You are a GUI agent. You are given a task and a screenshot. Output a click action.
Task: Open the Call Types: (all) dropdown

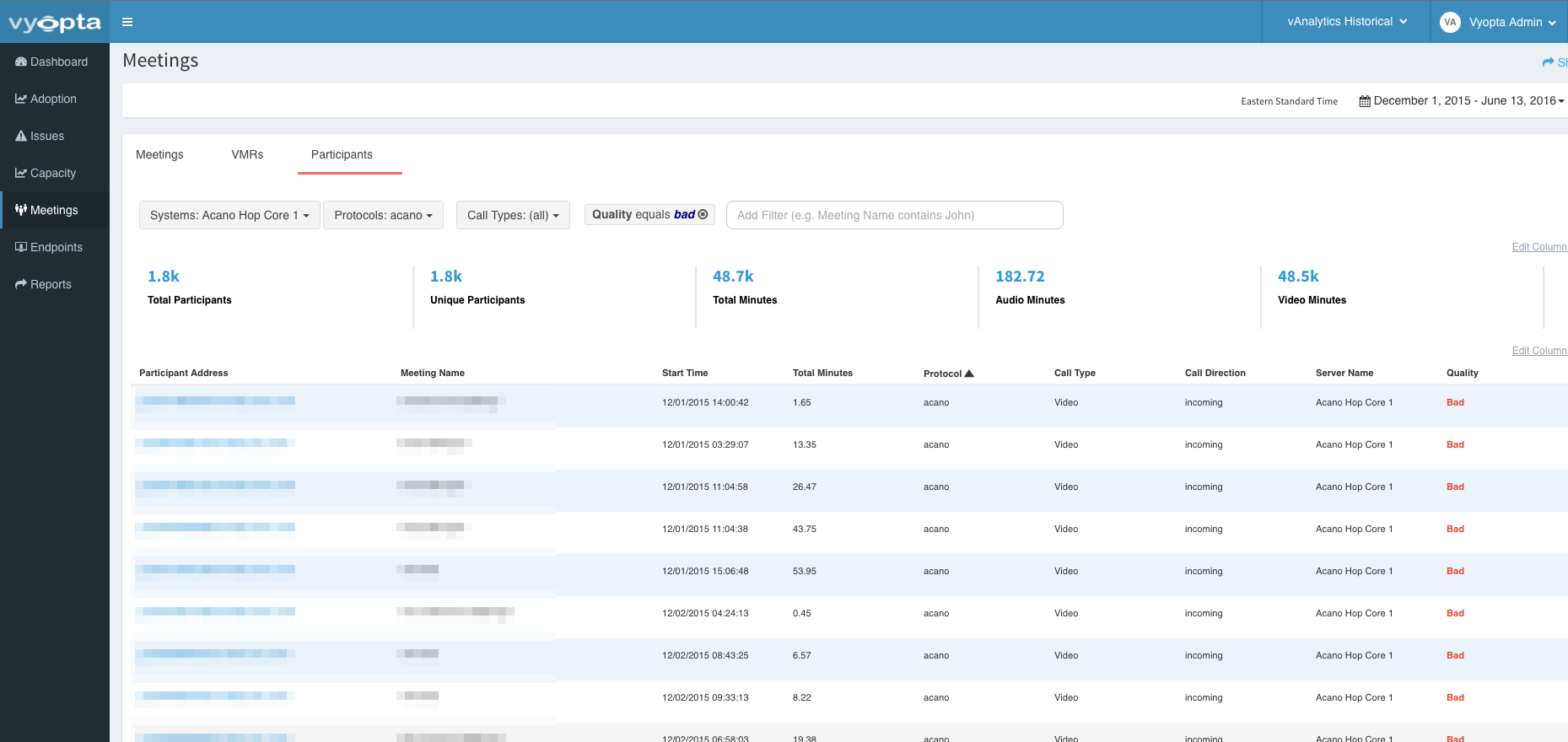pyautogui.click(x=513, y=215)
